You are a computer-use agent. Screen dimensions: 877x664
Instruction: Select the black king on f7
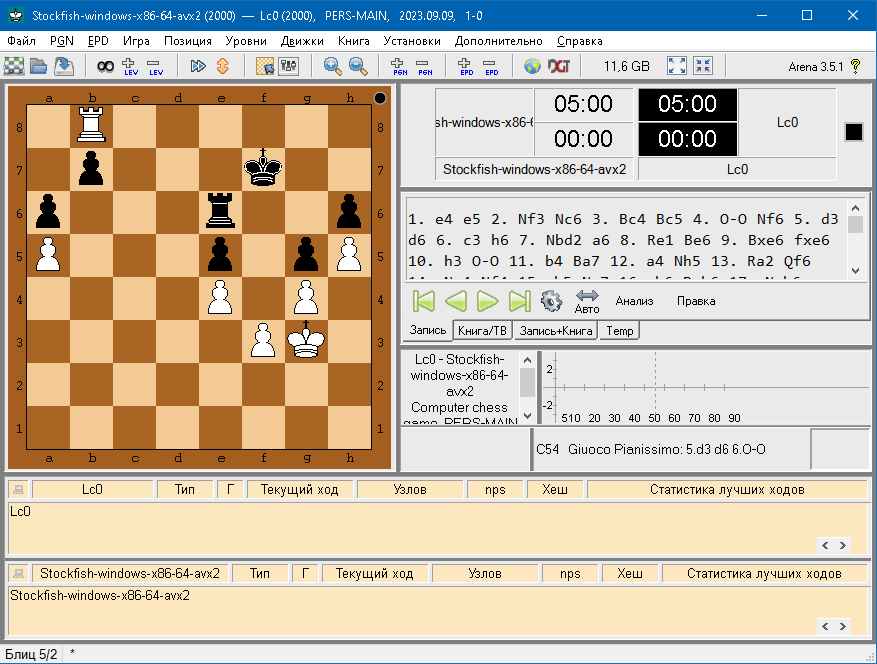(263, 168)
